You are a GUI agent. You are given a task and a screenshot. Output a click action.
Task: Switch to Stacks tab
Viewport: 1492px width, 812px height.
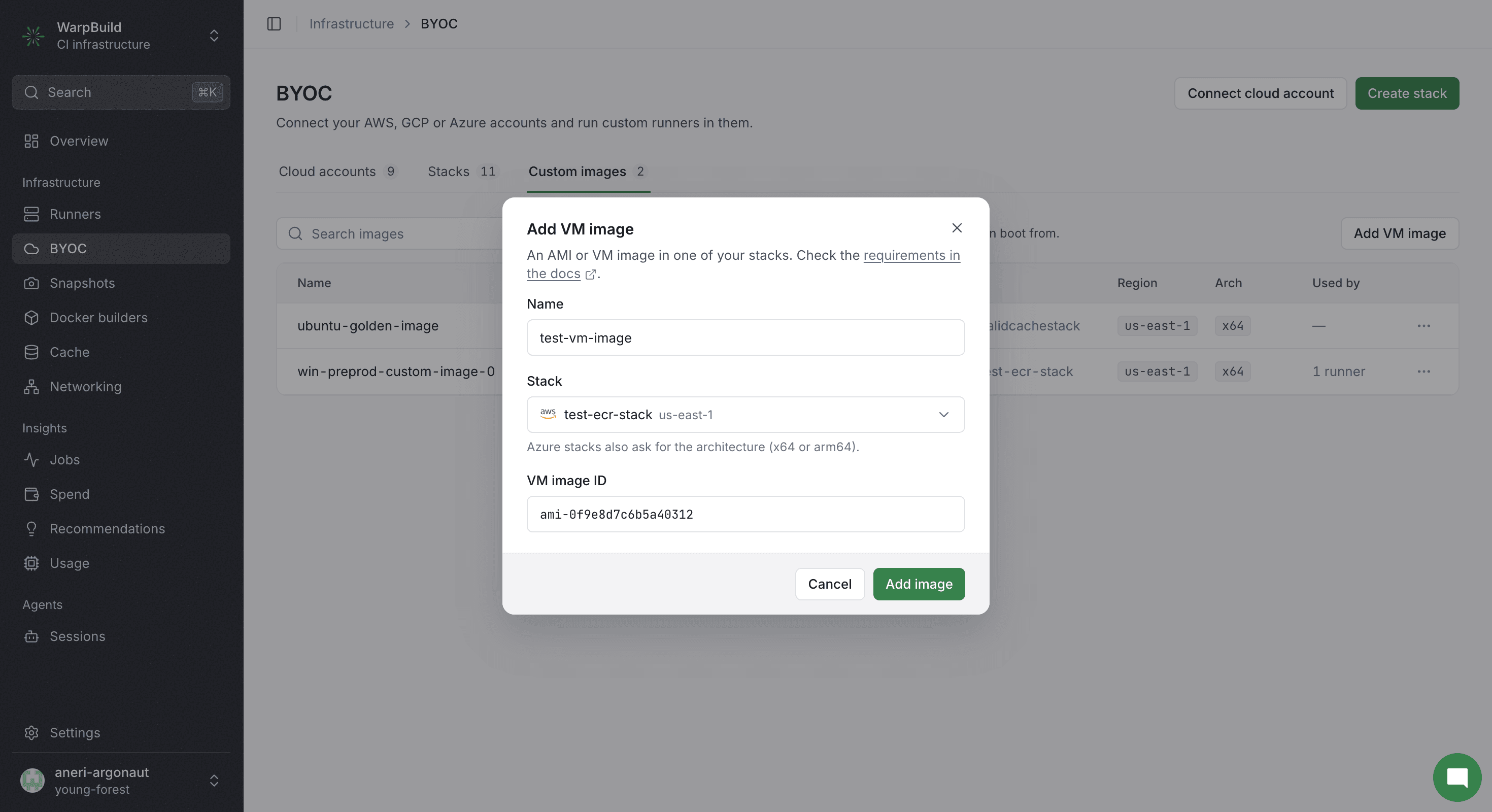463,172
